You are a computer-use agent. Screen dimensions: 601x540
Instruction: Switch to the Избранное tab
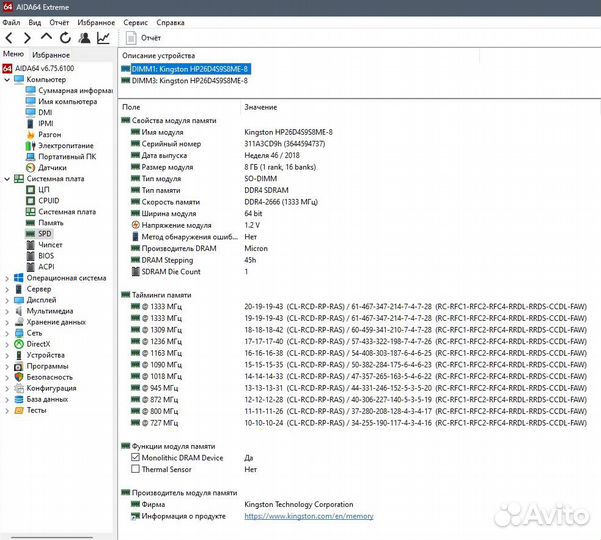[x=51, y=55]
